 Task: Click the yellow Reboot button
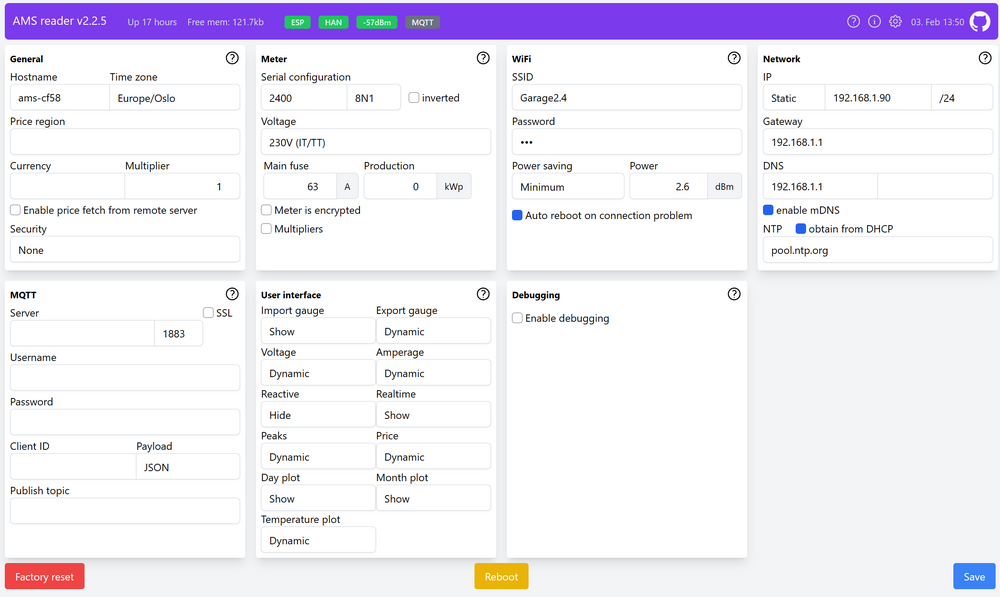501,577
